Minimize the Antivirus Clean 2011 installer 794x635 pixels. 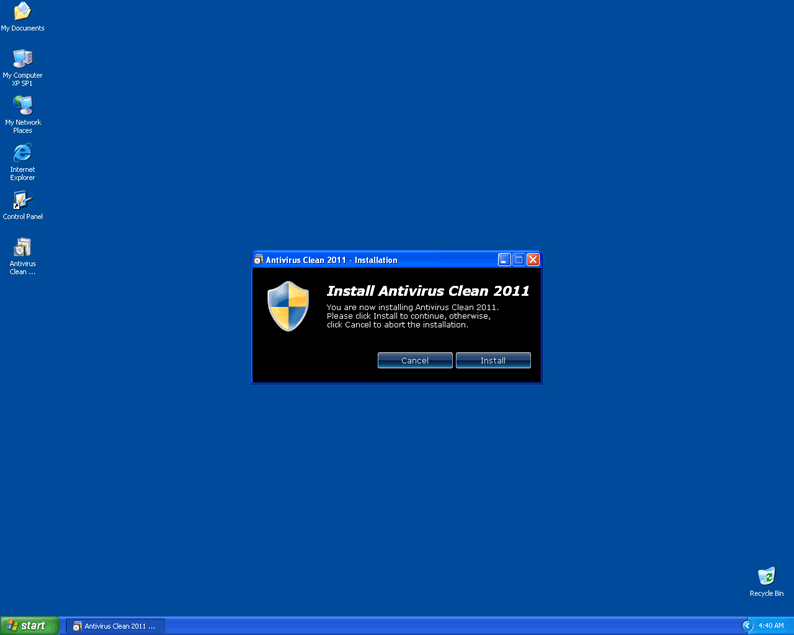tap(505, 260)
